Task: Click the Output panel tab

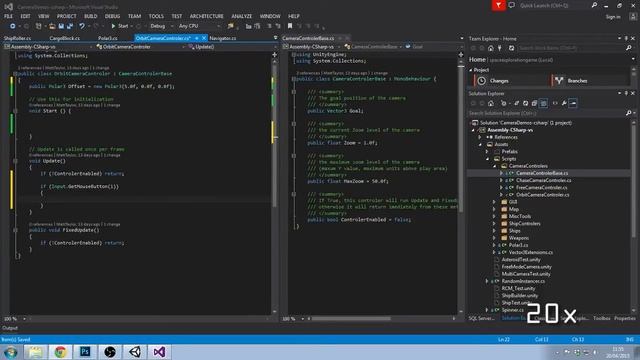Action: [10, 328]
